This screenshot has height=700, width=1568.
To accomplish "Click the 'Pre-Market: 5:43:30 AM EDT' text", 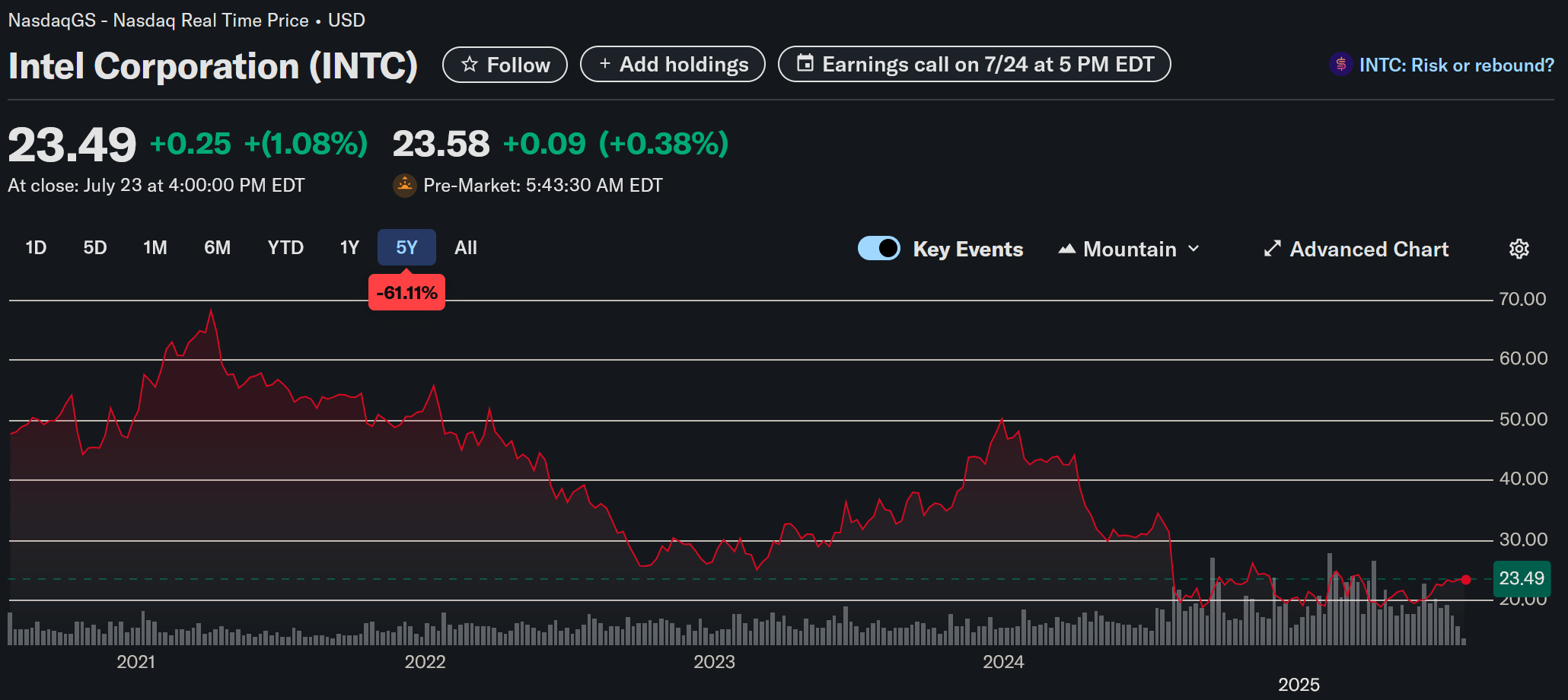I will pyautogui.click(x=543, y=186).
